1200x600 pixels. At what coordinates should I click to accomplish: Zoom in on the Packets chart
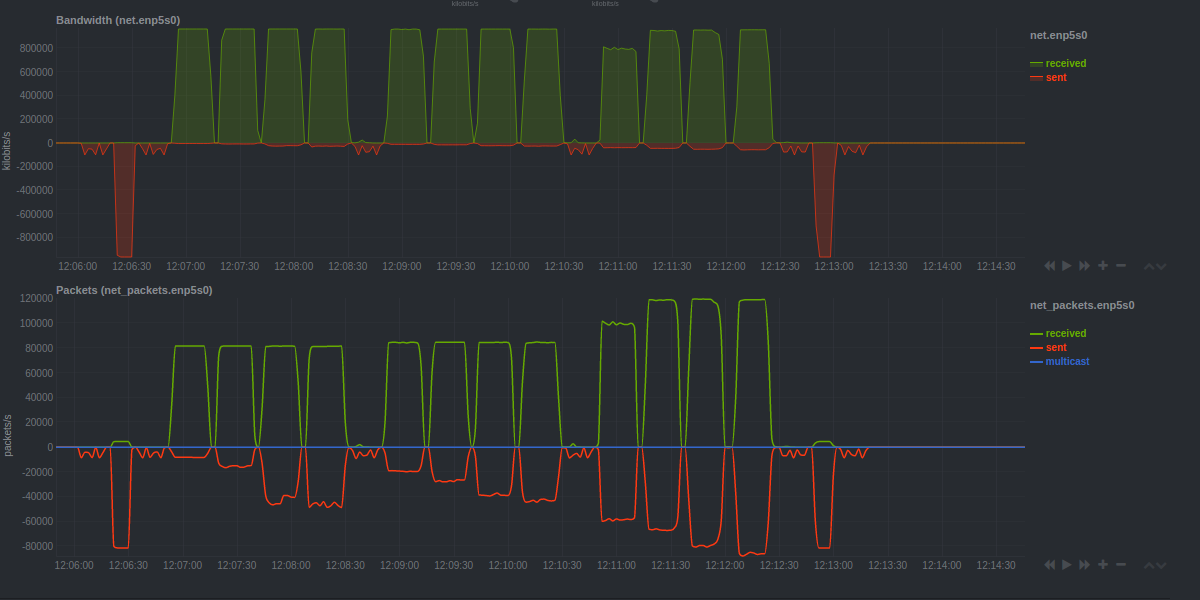(1103, 565)
